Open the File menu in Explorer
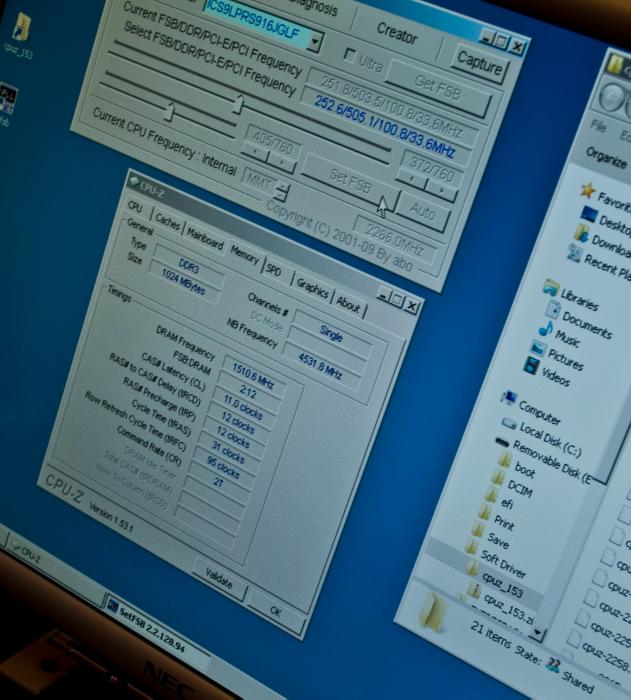The width and height of the screenshot is (631, 700). coord(598,125)
